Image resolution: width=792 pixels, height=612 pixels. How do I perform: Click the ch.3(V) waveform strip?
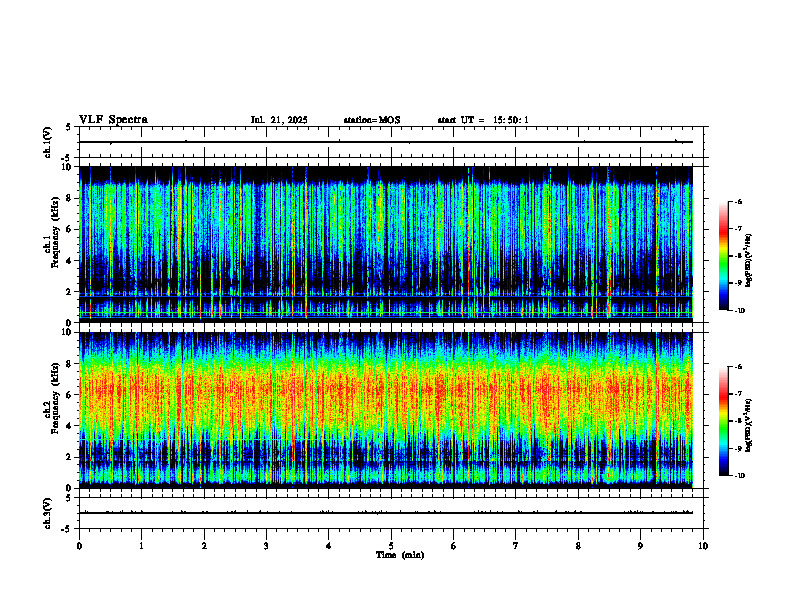tap(391, 513)
